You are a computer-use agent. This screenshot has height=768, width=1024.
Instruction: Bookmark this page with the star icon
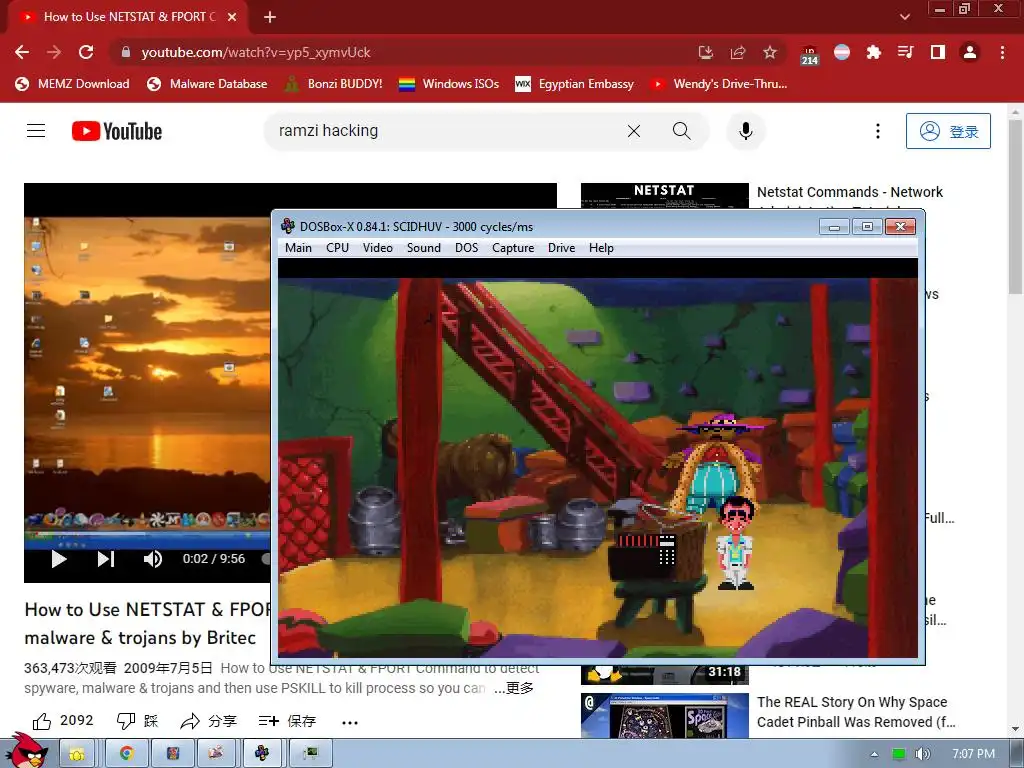point(770,52)
